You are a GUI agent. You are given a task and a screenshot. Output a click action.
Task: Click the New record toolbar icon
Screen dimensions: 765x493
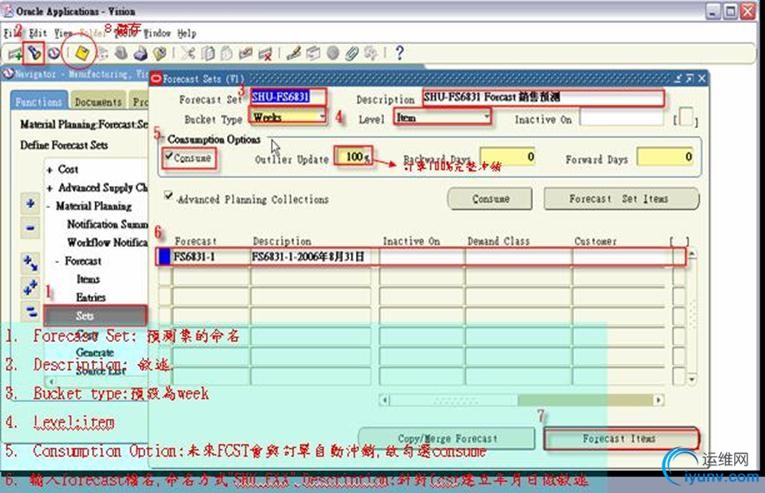[x=15, y=53]
